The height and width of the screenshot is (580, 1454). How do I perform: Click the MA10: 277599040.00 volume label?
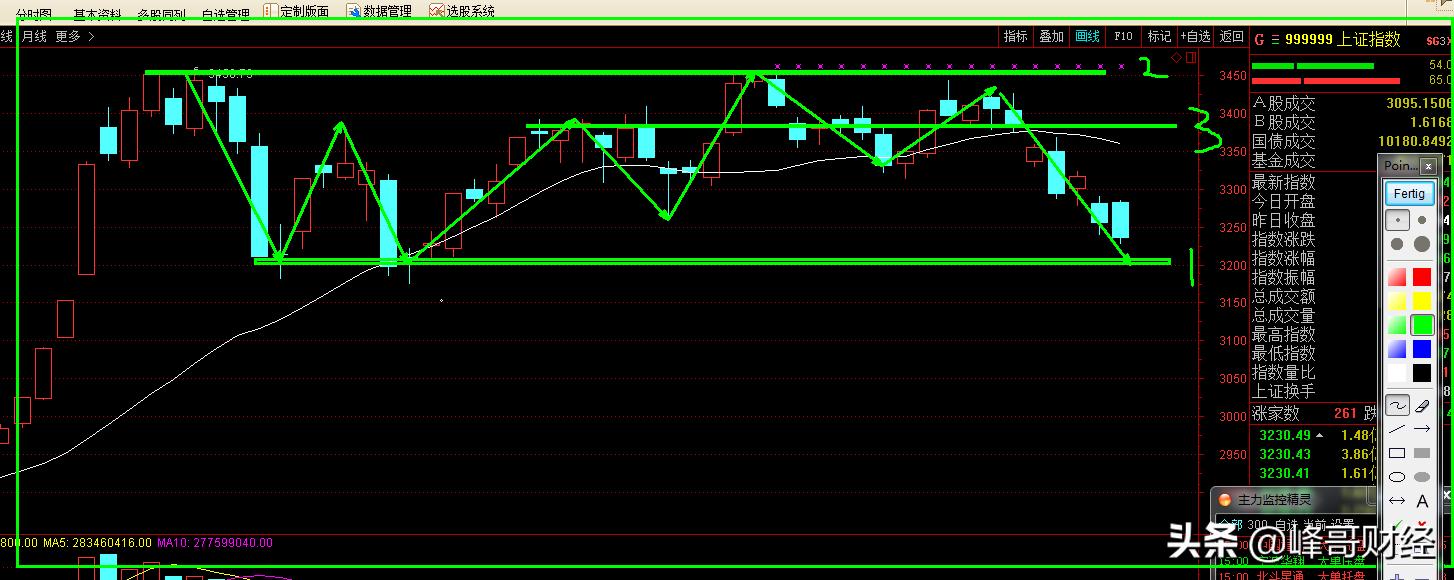coord(216,543)
